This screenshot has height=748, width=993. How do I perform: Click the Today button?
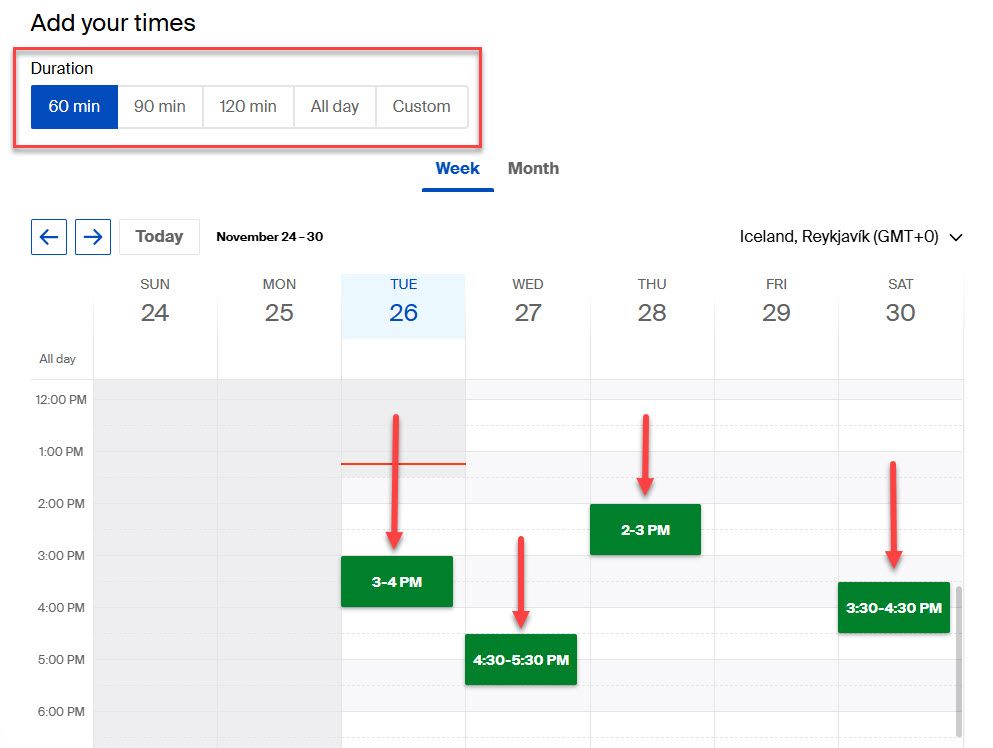(x=158, y=237)
